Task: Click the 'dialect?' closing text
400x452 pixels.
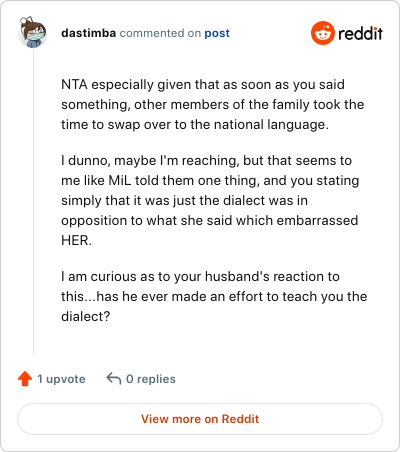Action: coord(85,316)
